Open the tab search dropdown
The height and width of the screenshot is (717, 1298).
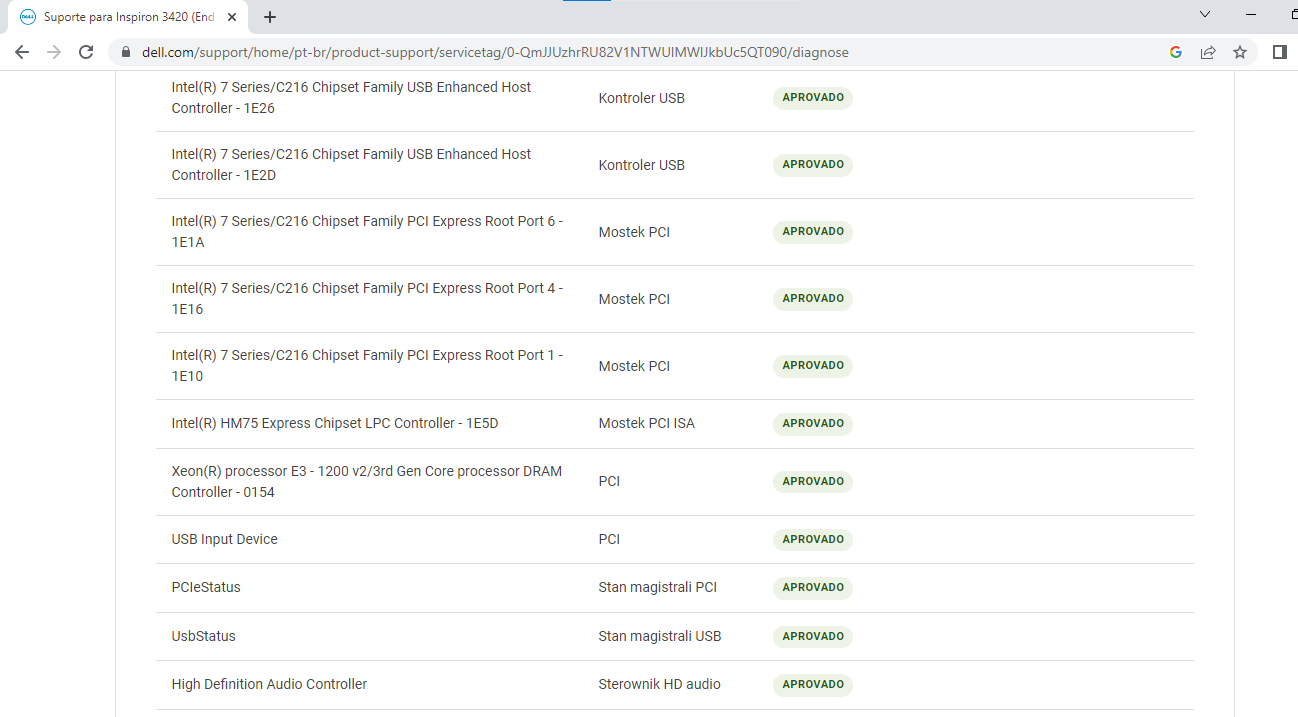coord(1205,15)
